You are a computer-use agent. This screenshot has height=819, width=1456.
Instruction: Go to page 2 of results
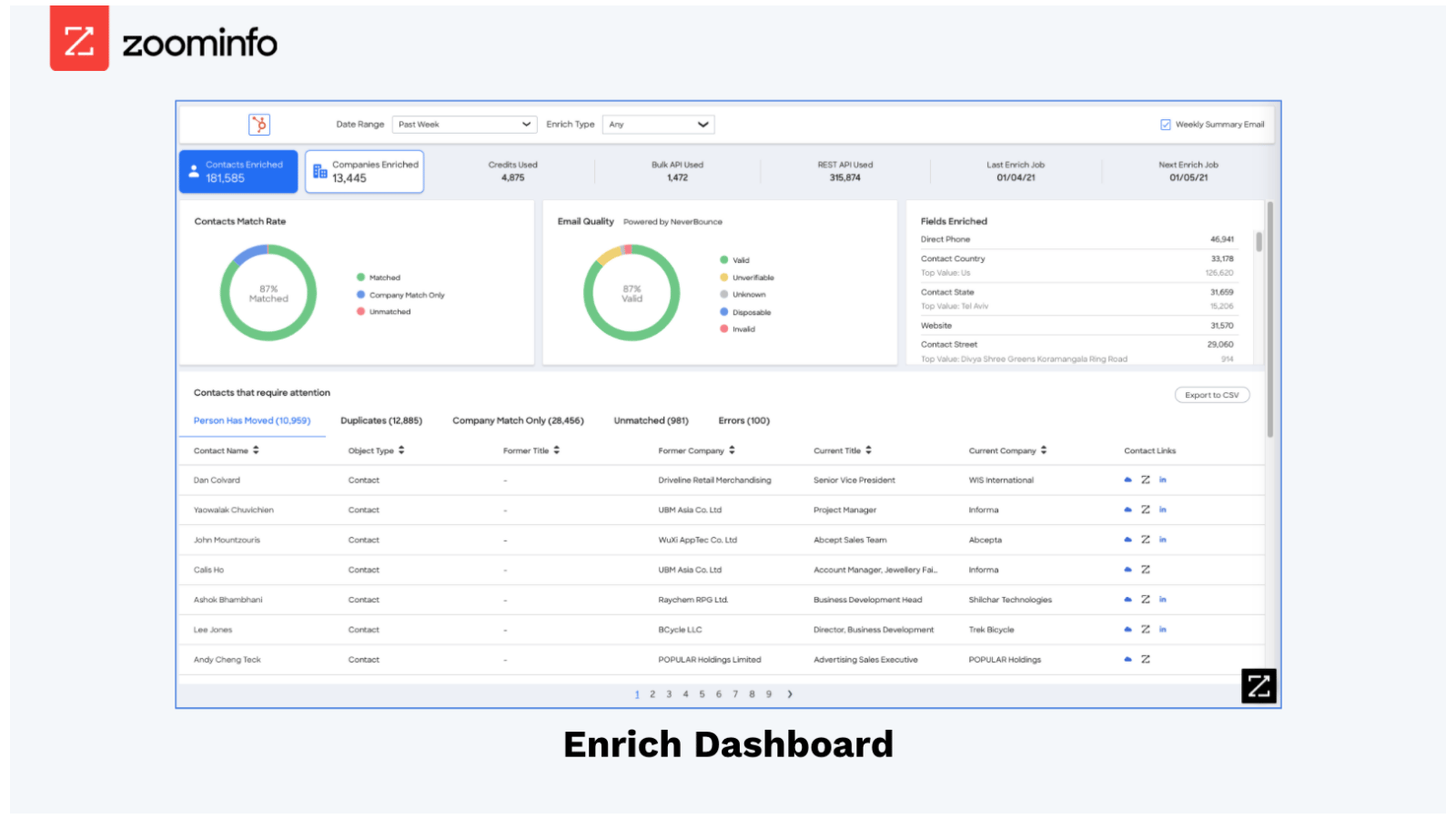pos(652,694)
